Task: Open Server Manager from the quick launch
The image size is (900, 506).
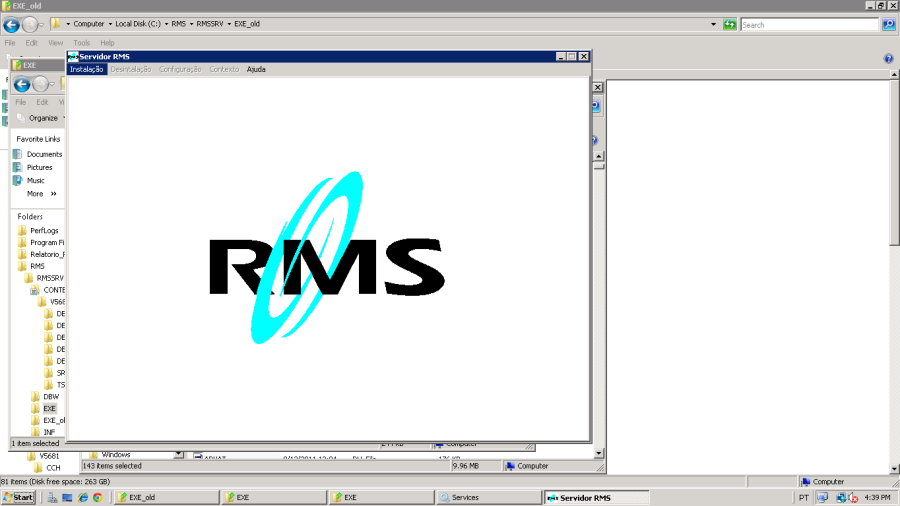Action: (x=52, y=497)
